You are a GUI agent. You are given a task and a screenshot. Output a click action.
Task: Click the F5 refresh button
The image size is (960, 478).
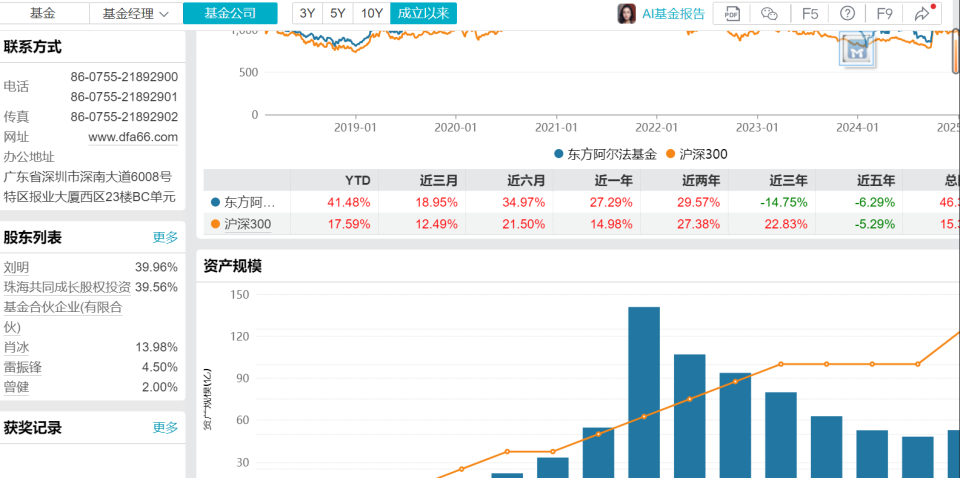pos(809,13)
